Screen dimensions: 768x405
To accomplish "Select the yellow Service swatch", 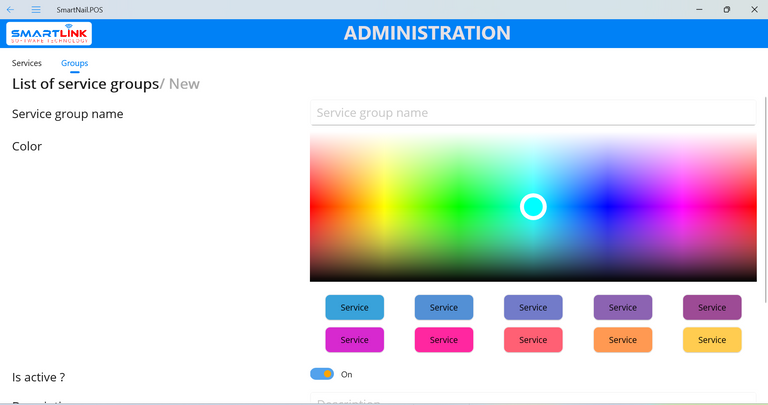I will [712, 340].
